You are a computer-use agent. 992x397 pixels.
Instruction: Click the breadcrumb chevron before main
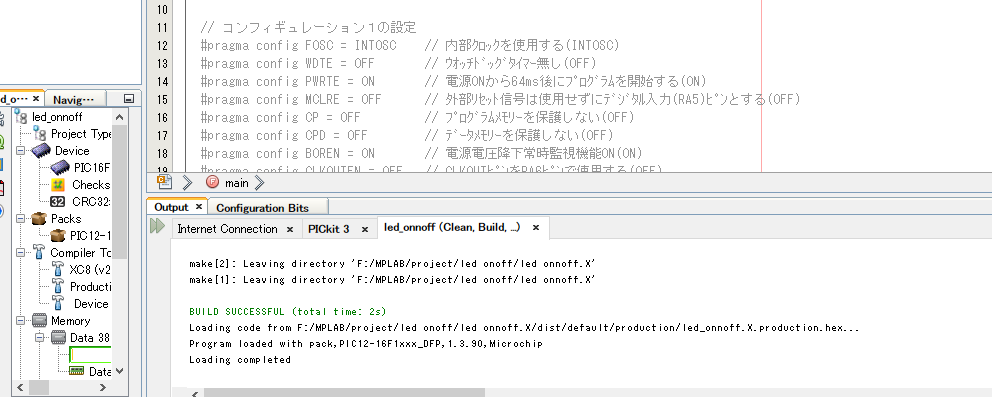(x=187, y=183)
